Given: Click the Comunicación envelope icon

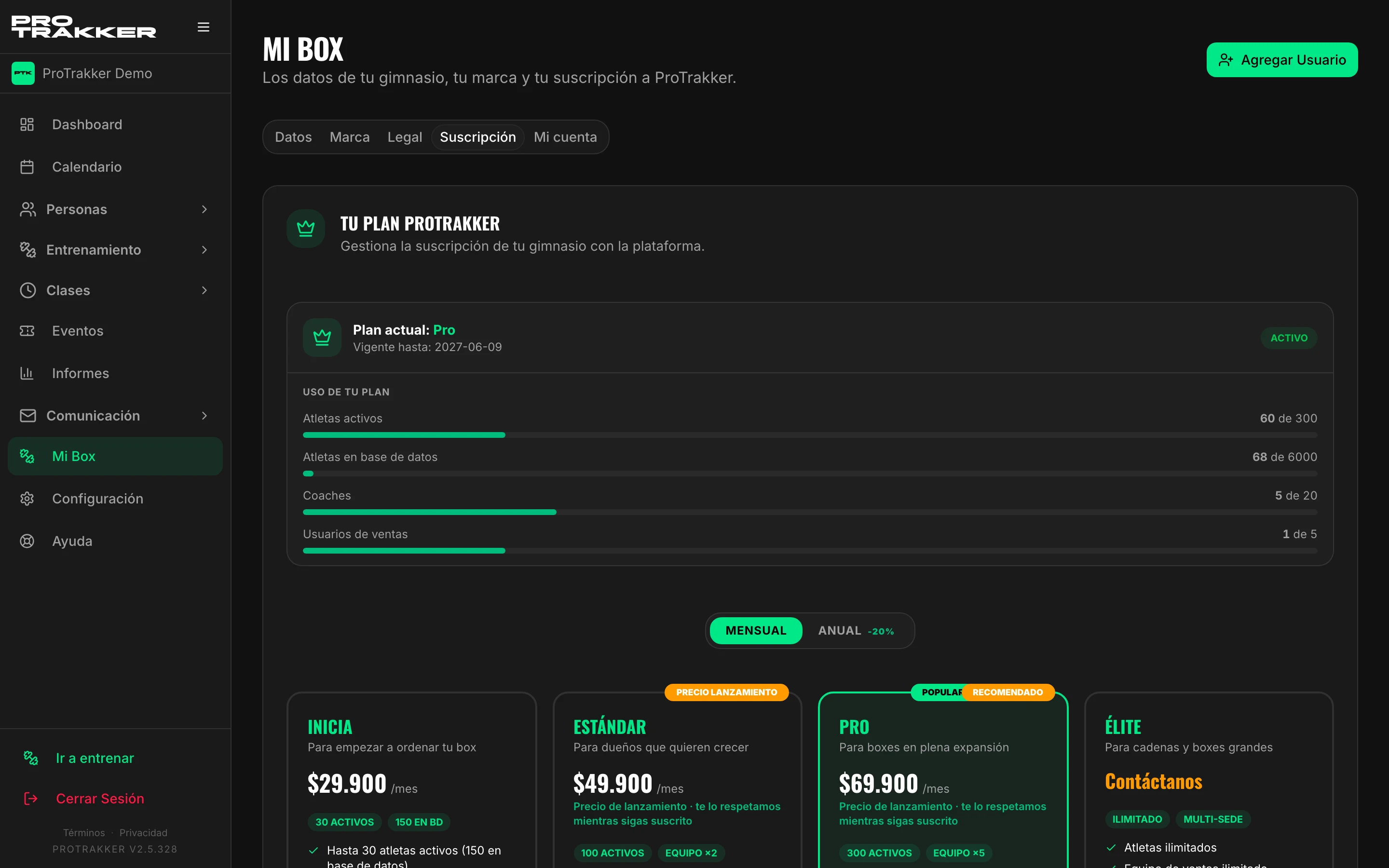Looking at the screenshot, I should pos(27,416).
